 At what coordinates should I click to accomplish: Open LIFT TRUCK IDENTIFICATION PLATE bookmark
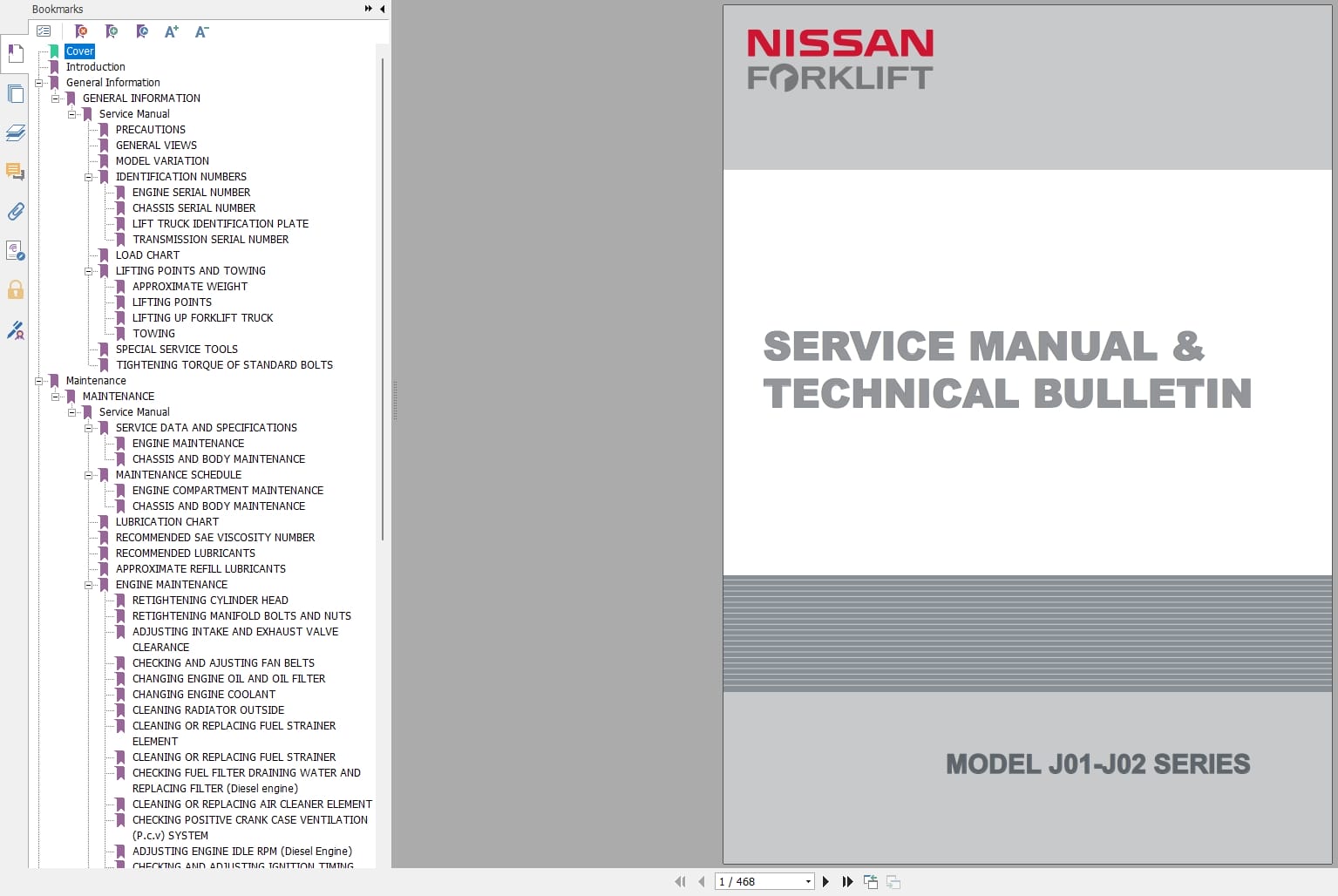(221, 224)
